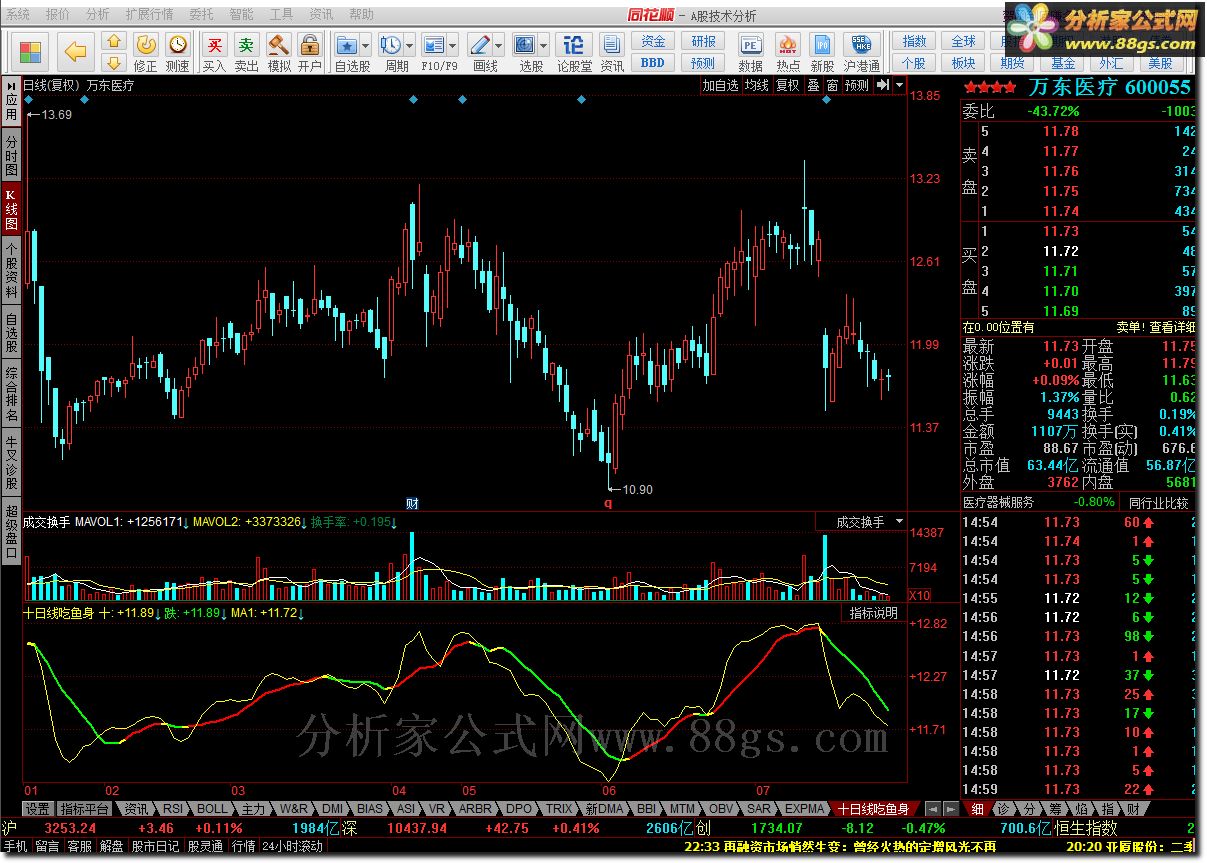Screen dimensions: 1207x863
Task: Open the 扩展行情 menu
Action: [x=149, y=14]
